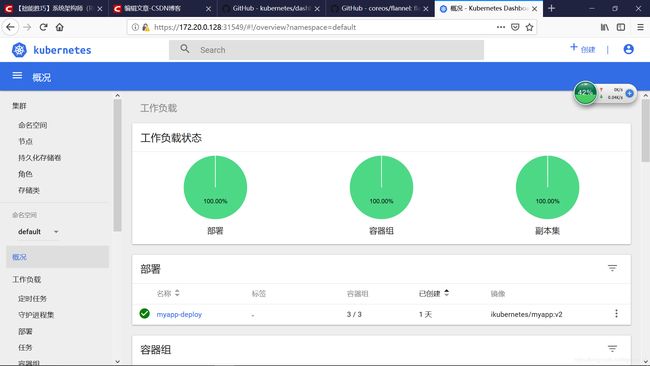
Task: Sort deployments by 已创建 column
Action: (x=434, y=293)
